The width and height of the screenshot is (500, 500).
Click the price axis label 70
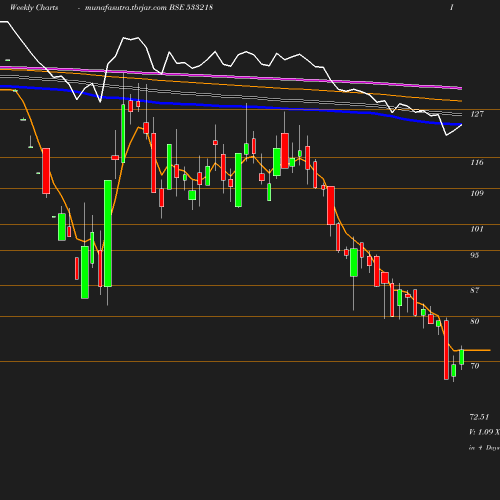coord(475,366)
